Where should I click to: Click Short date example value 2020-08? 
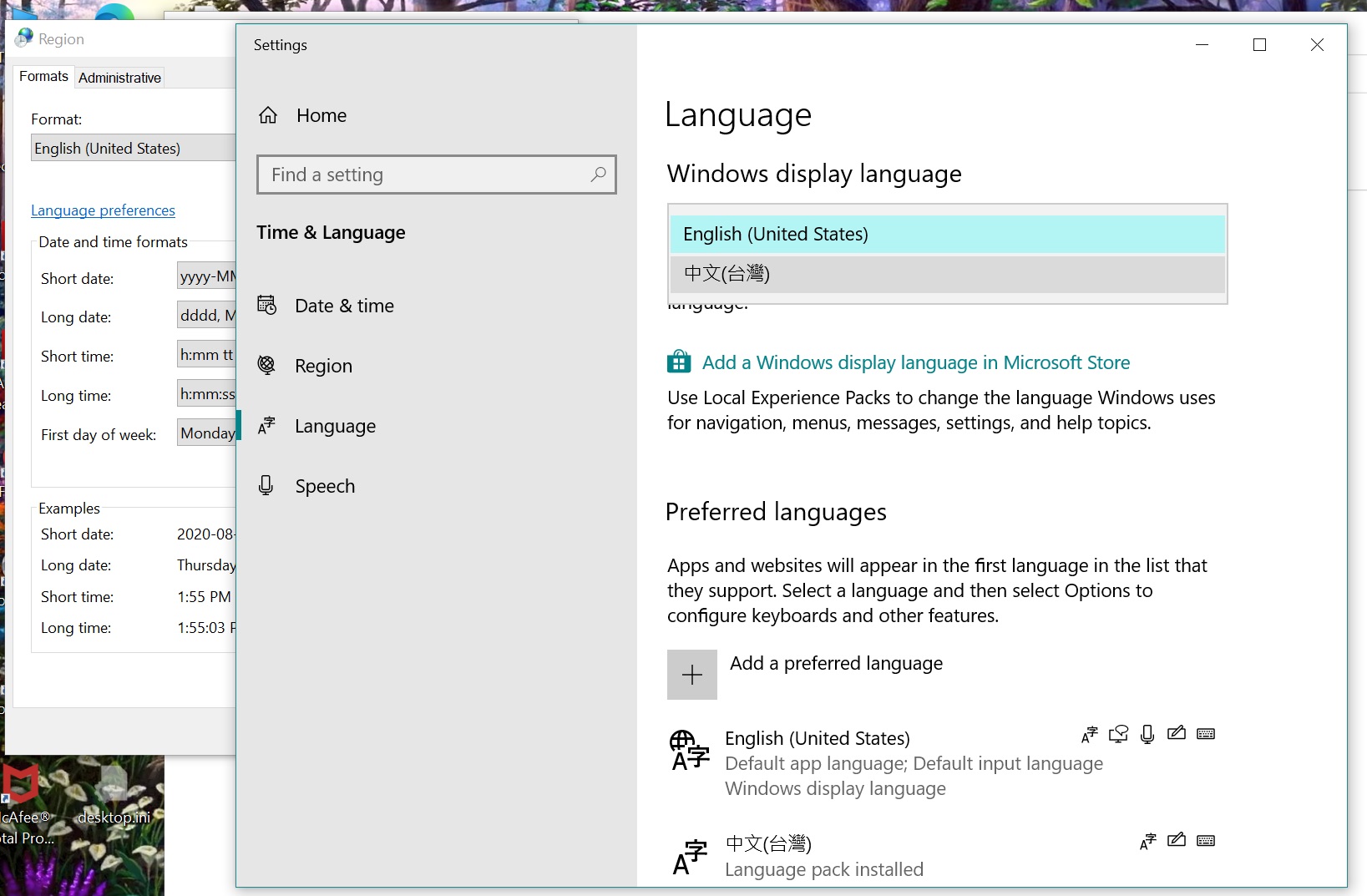click(205, 534)
